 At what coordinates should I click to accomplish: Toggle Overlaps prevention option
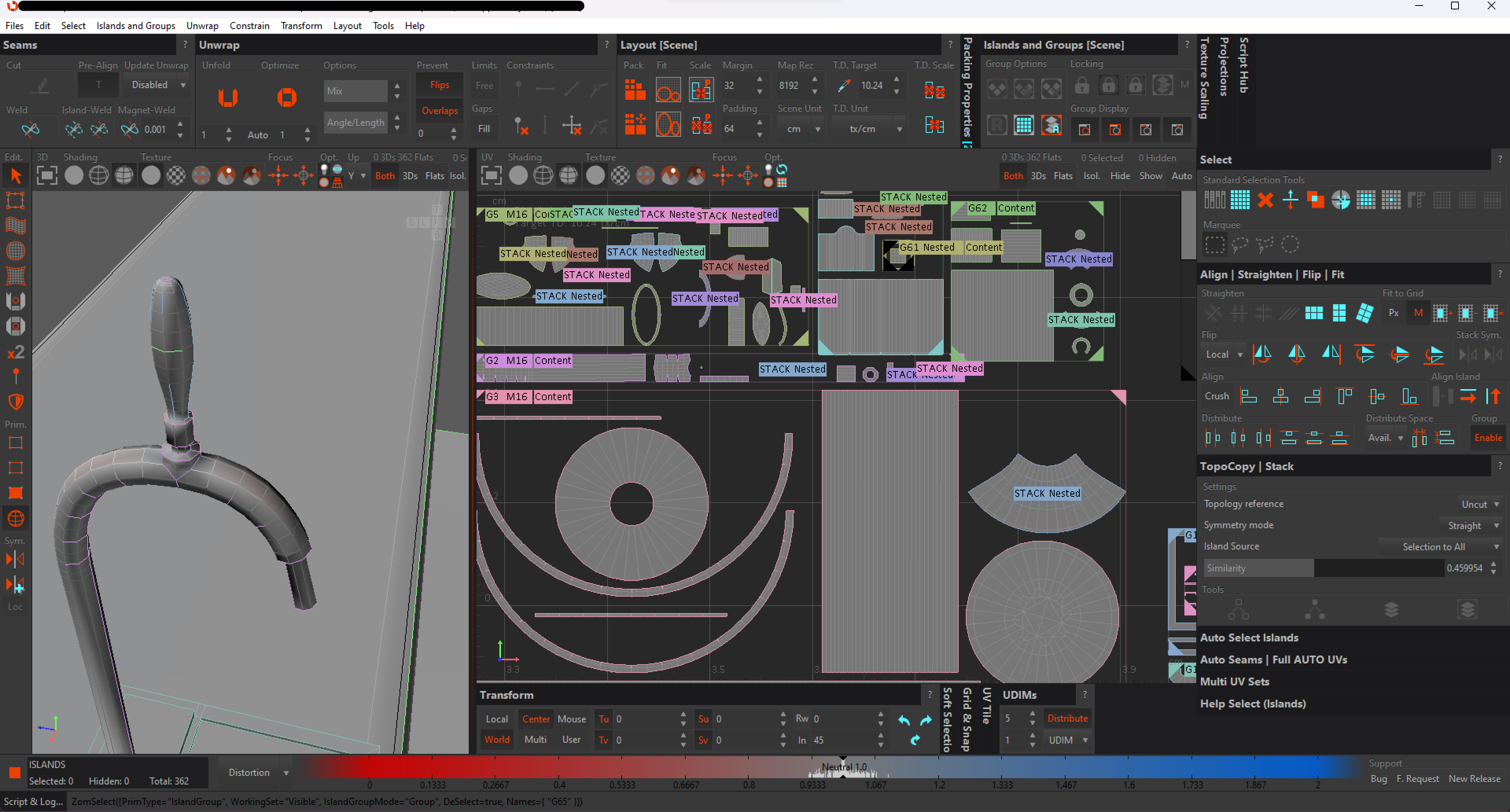[439, 111]
